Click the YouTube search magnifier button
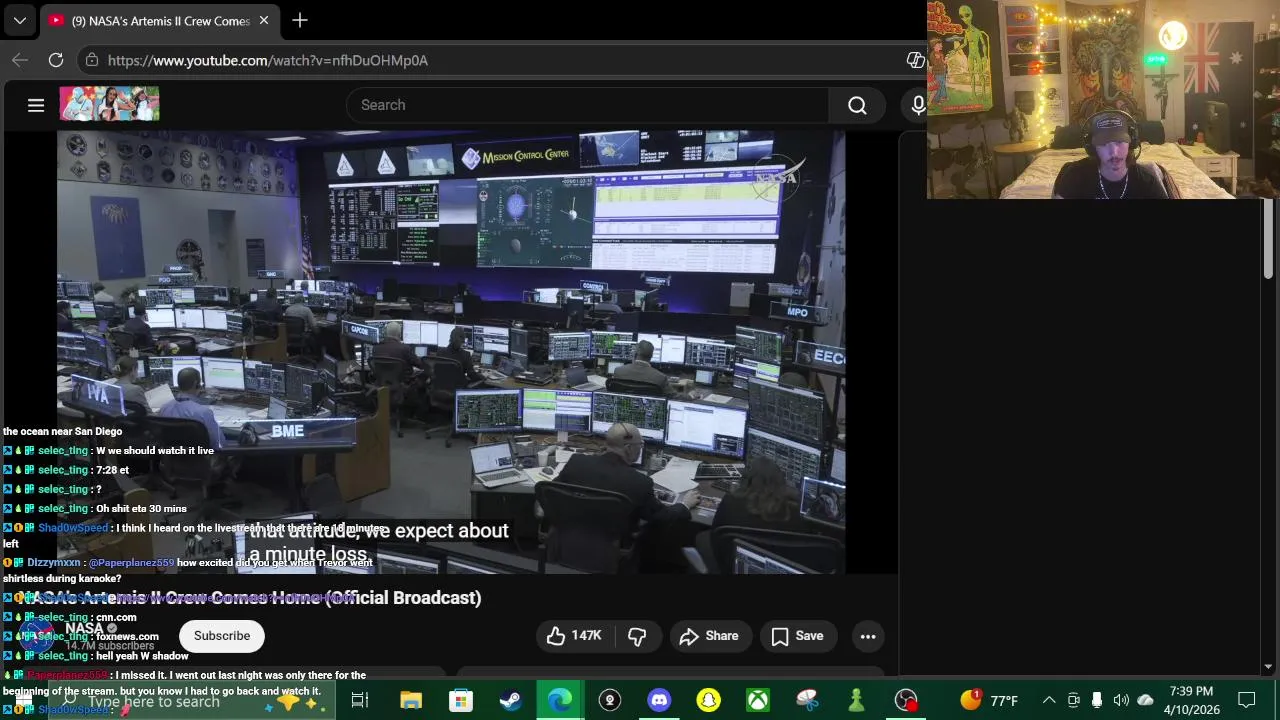Viewport: 1280px width, 720px height. (857, 105)
